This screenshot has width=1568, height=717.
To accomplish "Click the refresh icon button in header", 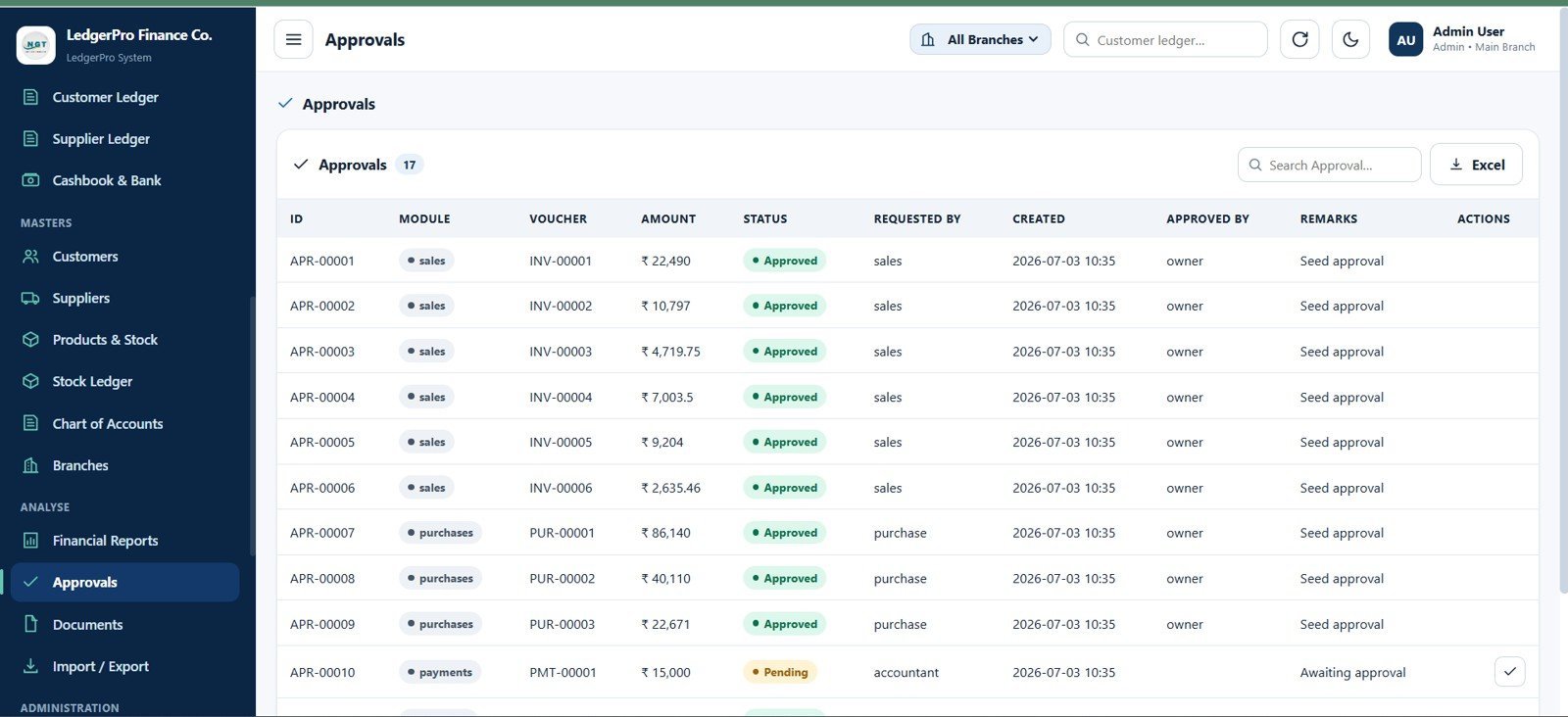I will (x=1299, y=39).
